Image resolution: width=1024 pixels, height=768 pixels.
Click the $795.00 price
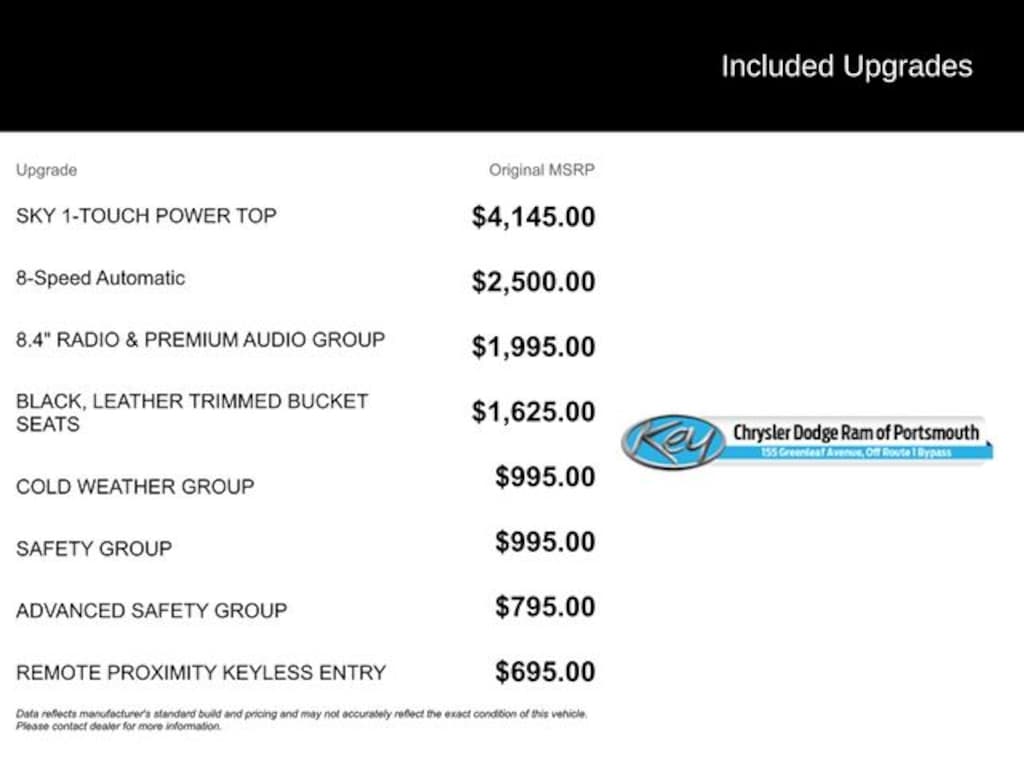pos(545,607)
